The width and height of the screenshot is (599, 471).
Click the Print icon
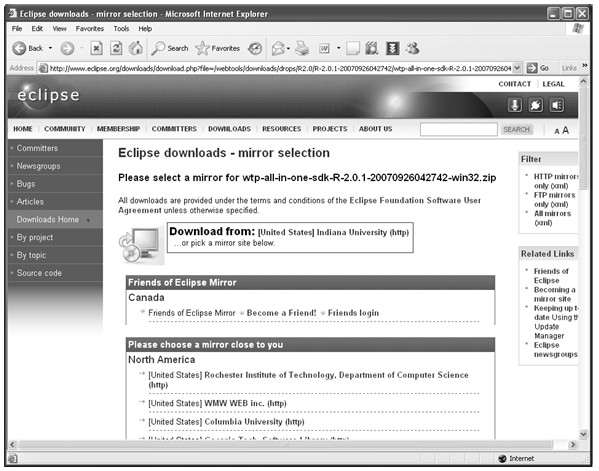coord(302,49)
